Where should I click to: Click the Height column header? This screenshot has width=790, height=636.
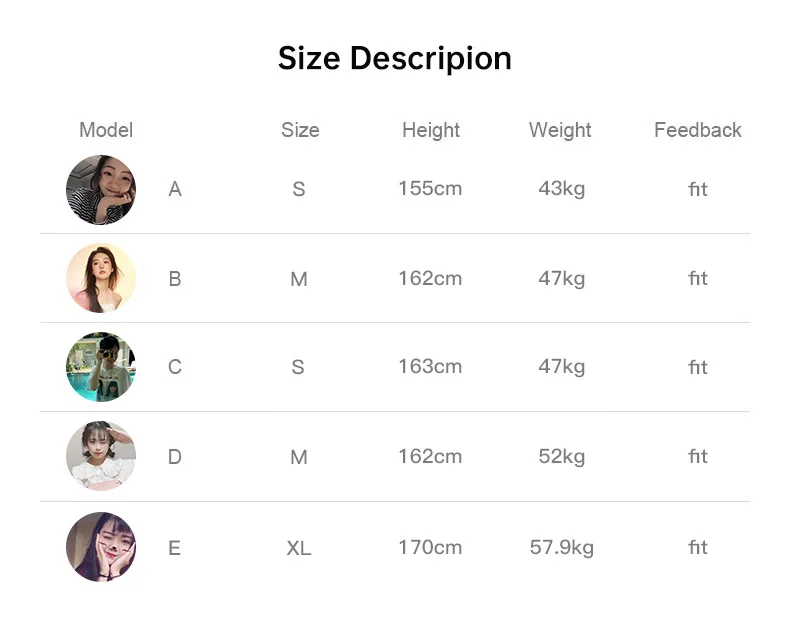pos(431,130)
